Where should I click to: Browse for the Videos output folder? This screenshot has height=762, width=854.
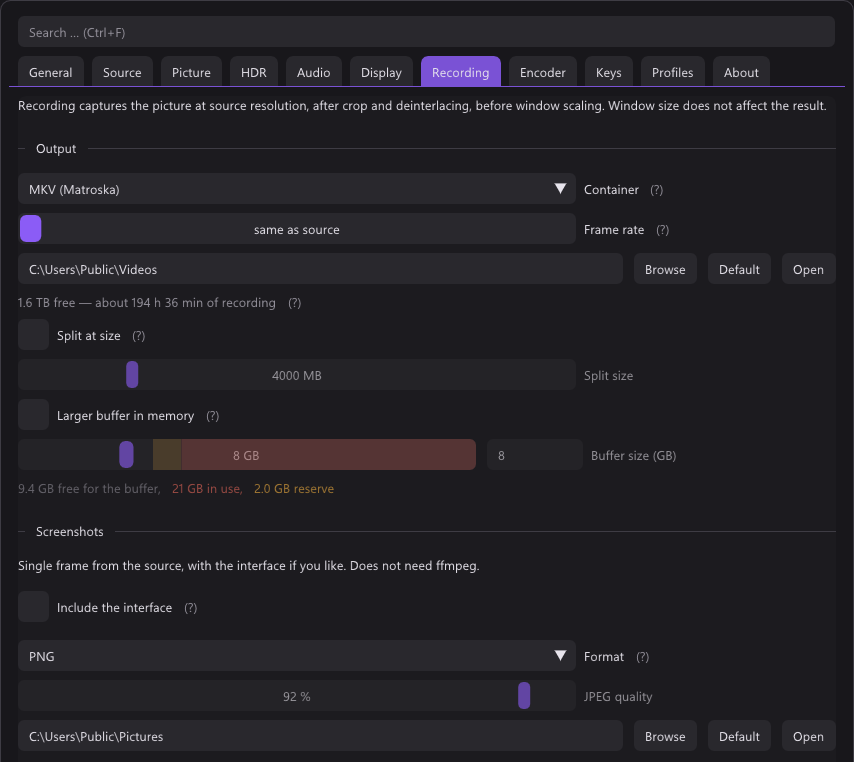(665, 269)
